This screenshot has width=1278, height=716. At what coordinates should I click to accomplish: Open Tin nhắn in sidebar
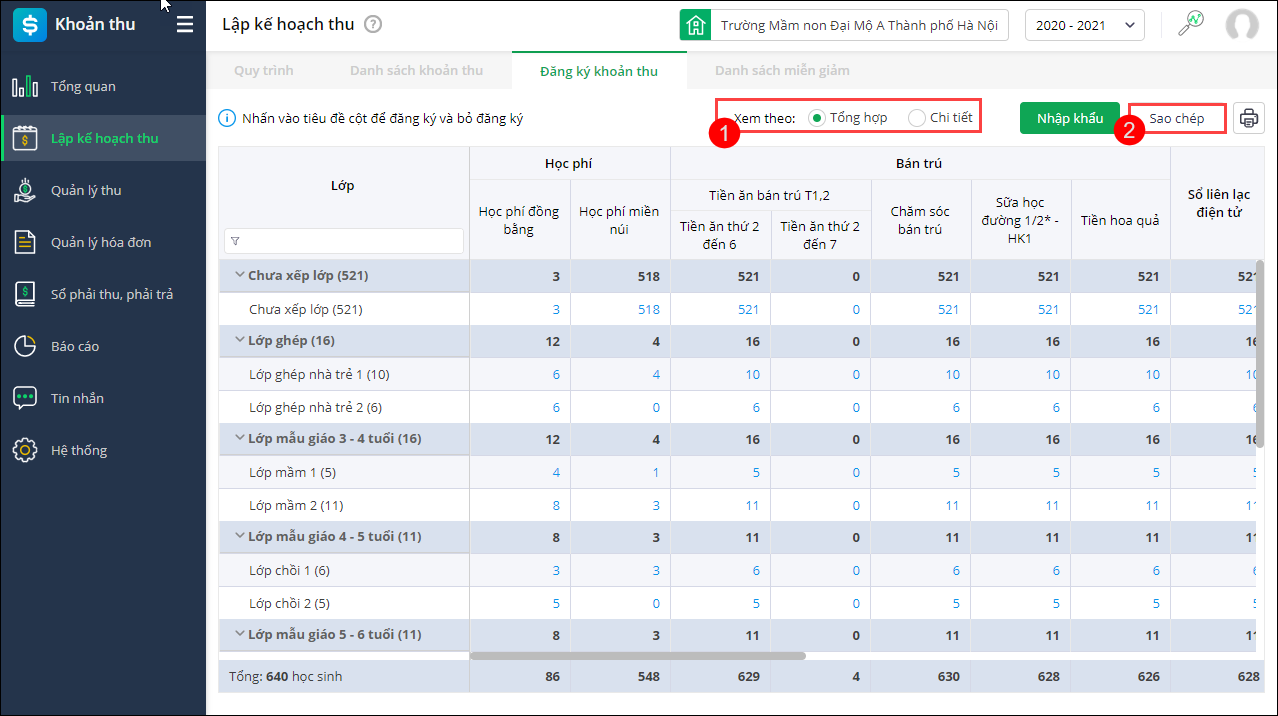(77, 399)
